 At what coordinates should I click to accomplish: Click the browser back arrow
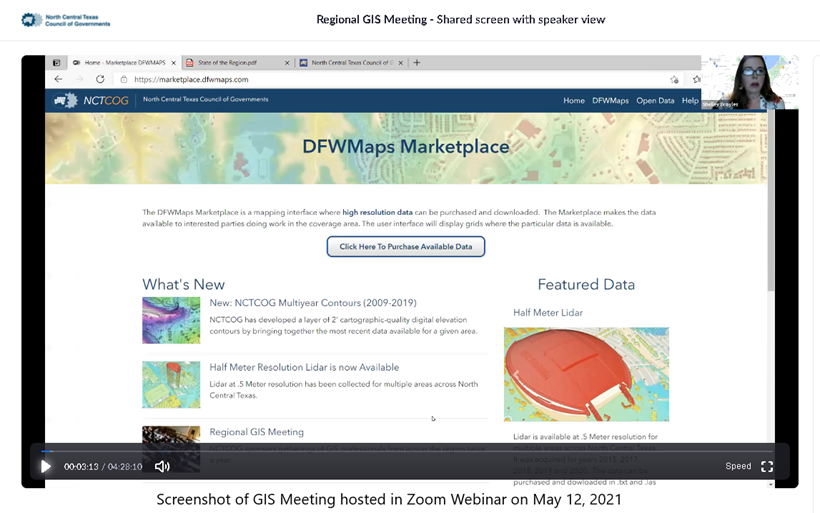59,79
